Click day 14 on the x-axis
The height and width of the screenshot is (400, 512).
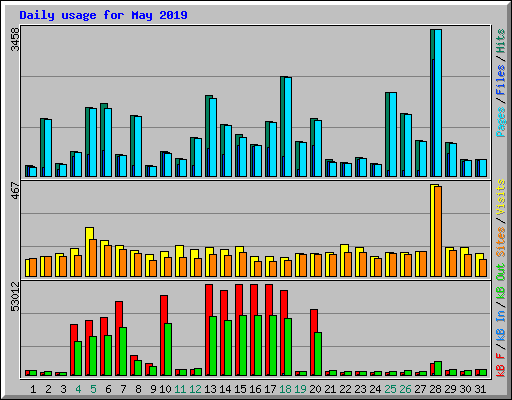pyautogui.click(x=225, y=389)
